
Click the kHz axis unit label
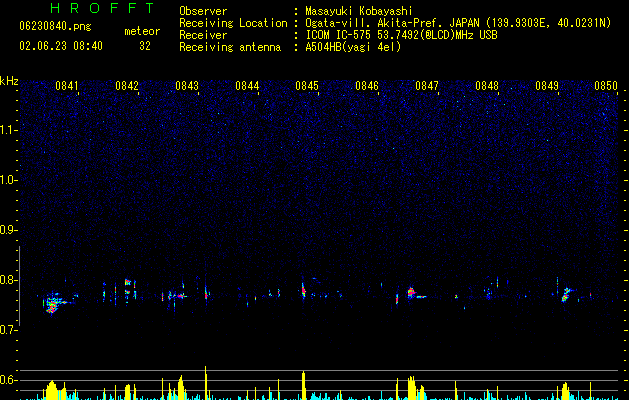(x=9, y=81)
